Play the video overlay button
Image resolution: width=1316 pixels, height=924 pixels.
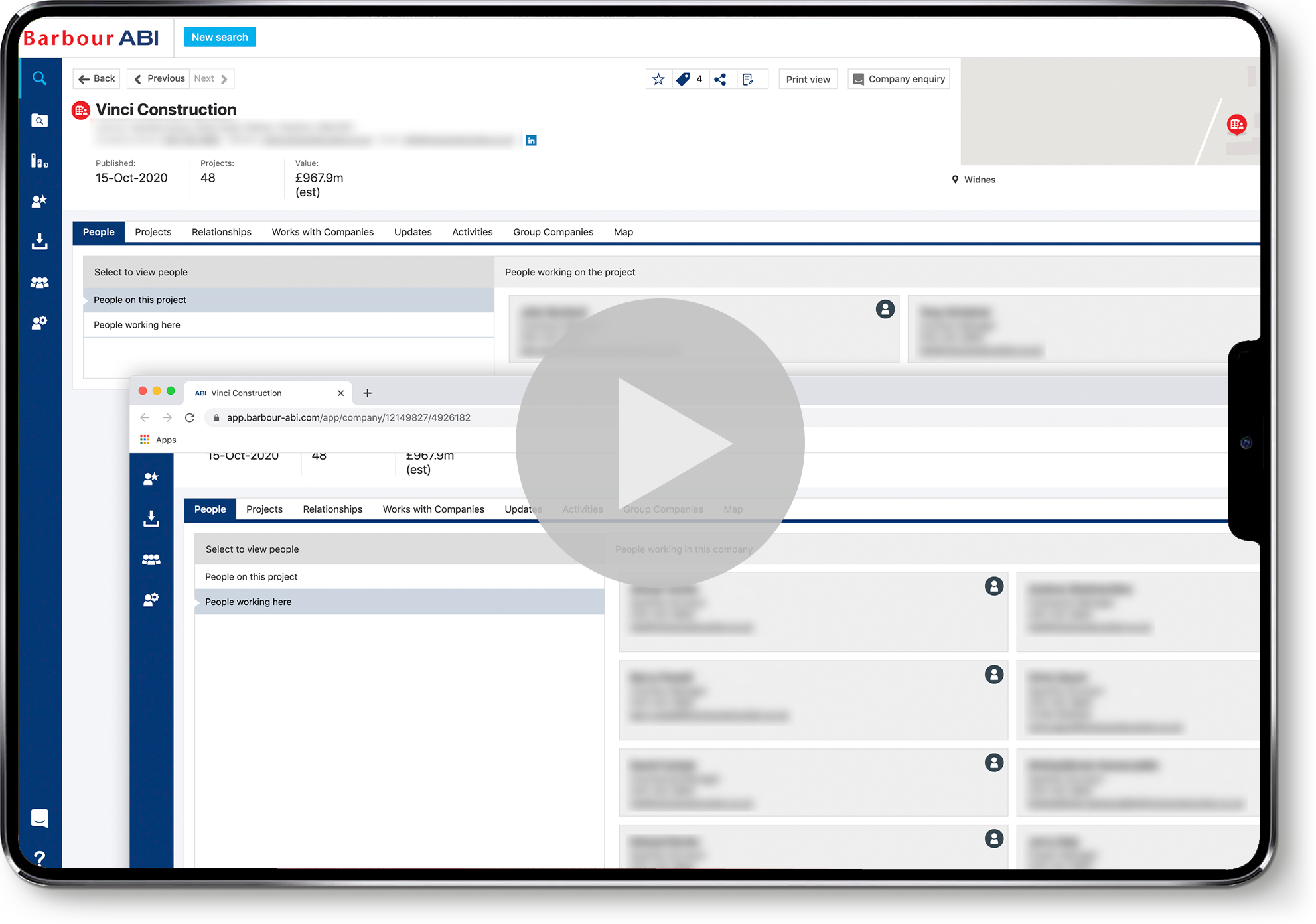click(x=660, y=443)
